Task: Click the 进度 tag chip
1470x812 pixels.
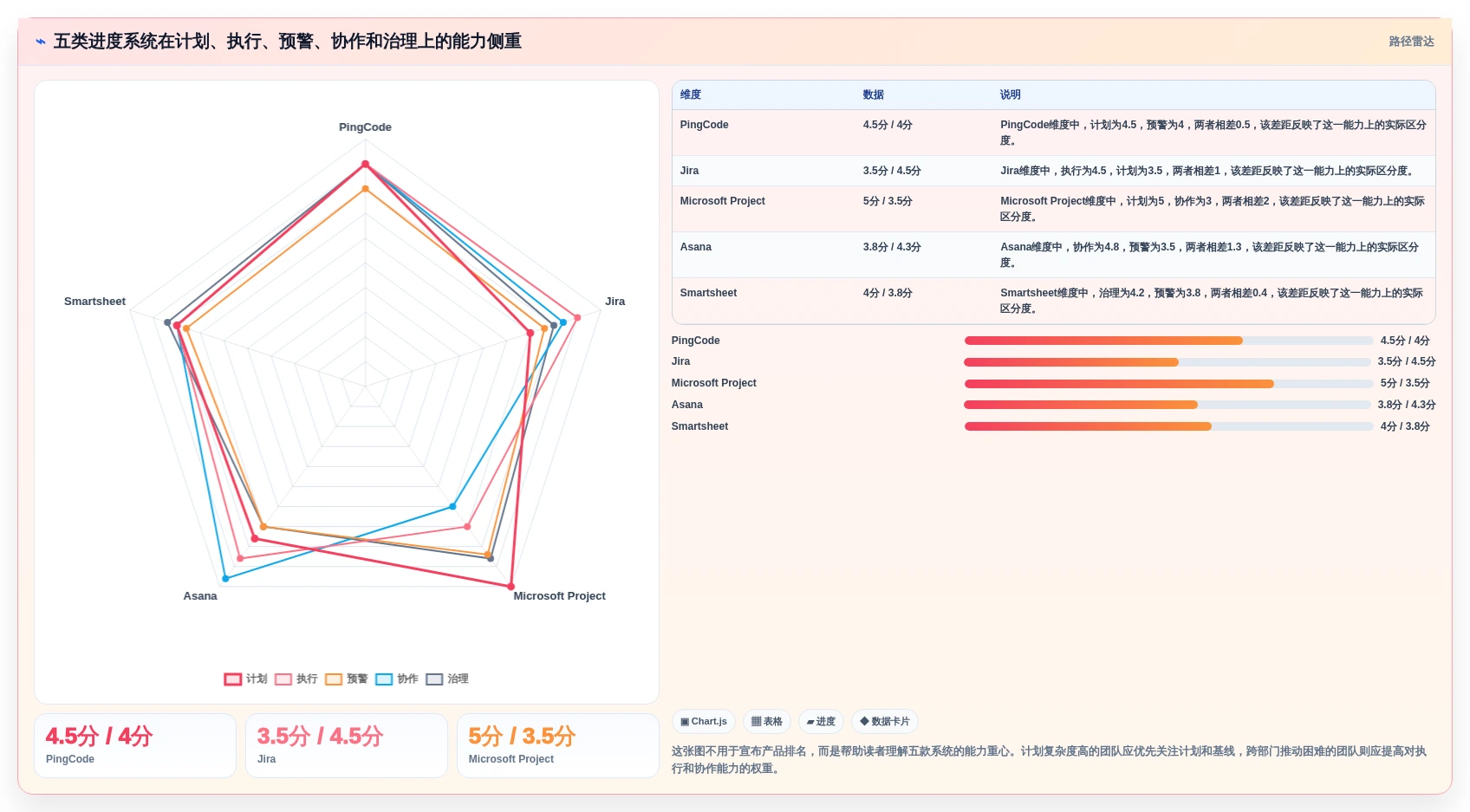Action: click(x=821, y=721)
